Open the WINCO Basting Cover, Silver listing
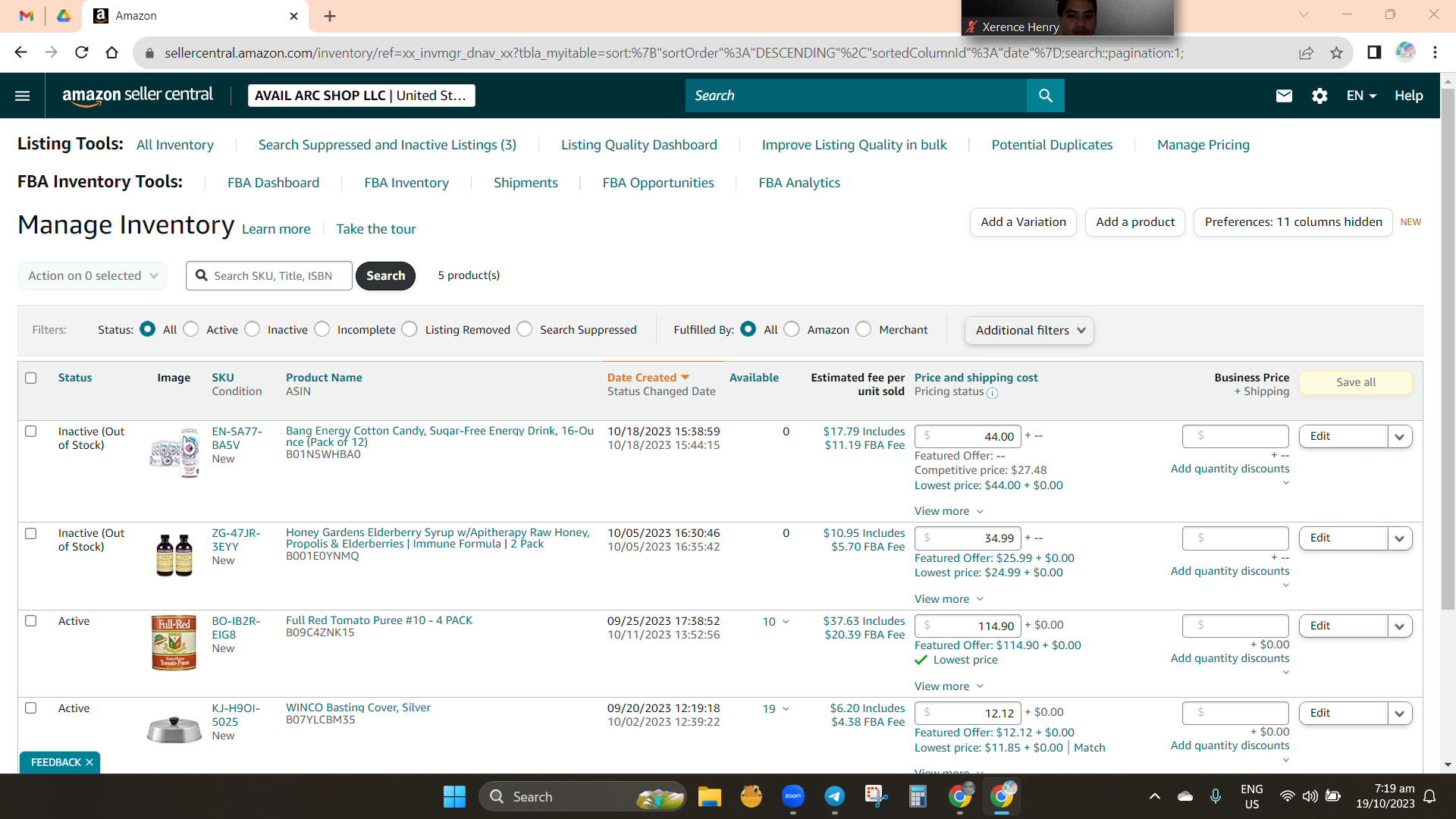The width and height of the screenshot is (1456, 819). pyautogui.click(x=358, y=708)
